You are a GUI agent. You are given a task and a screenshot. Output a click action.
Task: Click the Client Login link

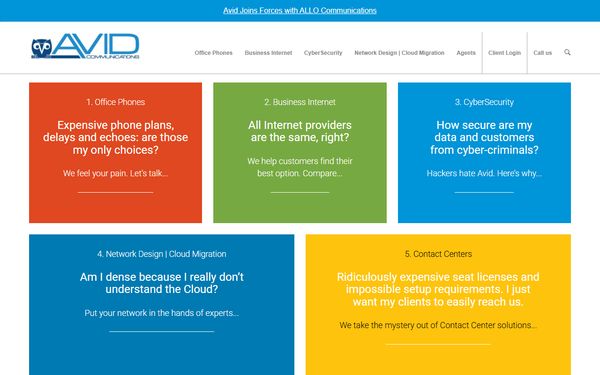tap(504, 53)
